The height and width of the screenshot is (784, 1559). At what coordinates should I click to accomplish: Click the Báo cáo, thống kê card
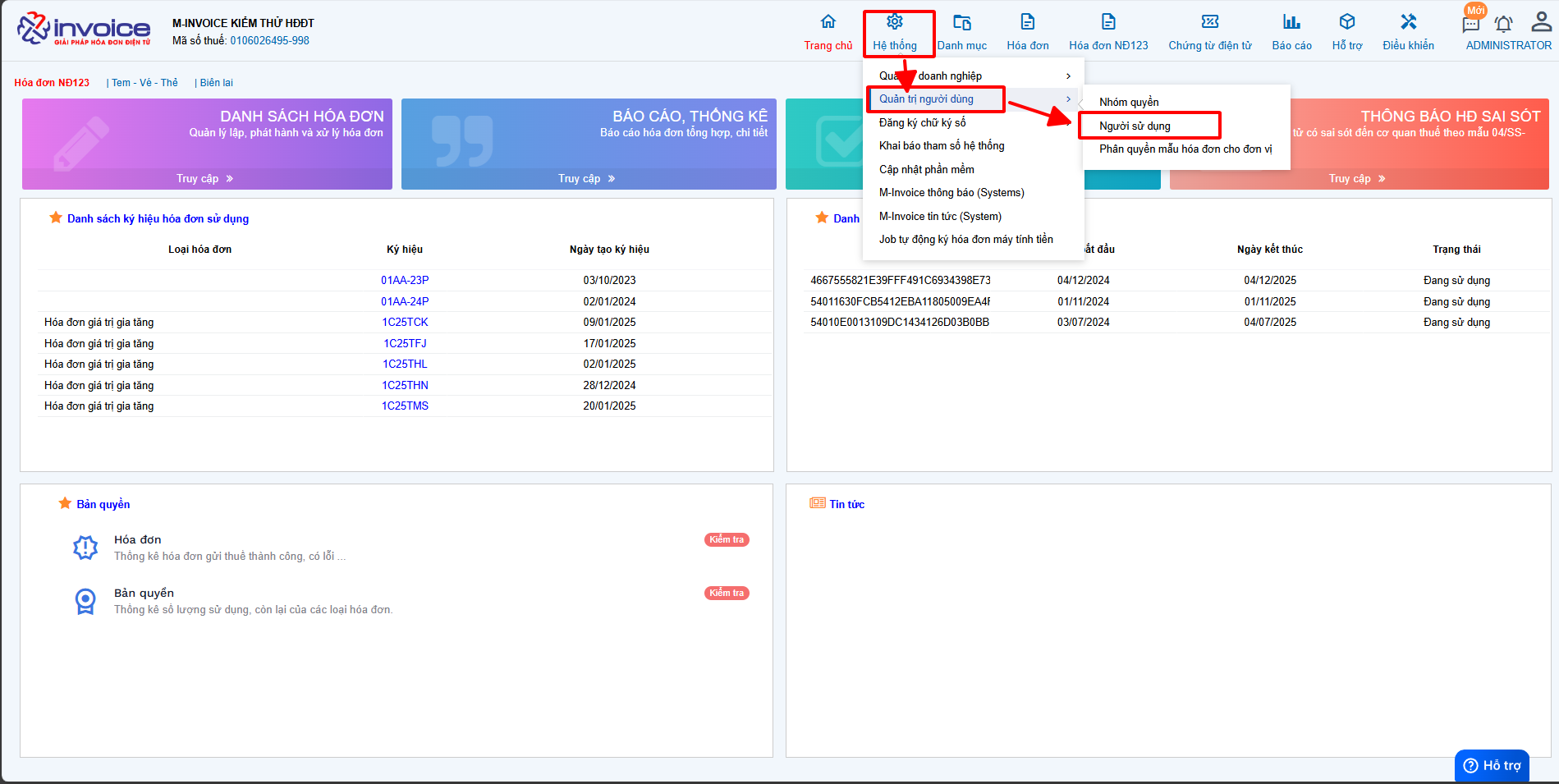click(x=589, y=144)
